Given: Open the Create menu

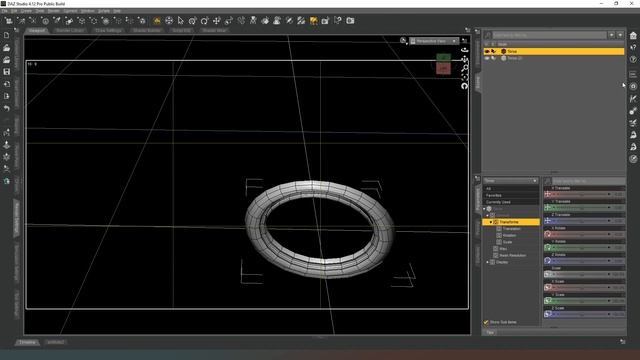Looking at the screenshot, I should [26, 11].
